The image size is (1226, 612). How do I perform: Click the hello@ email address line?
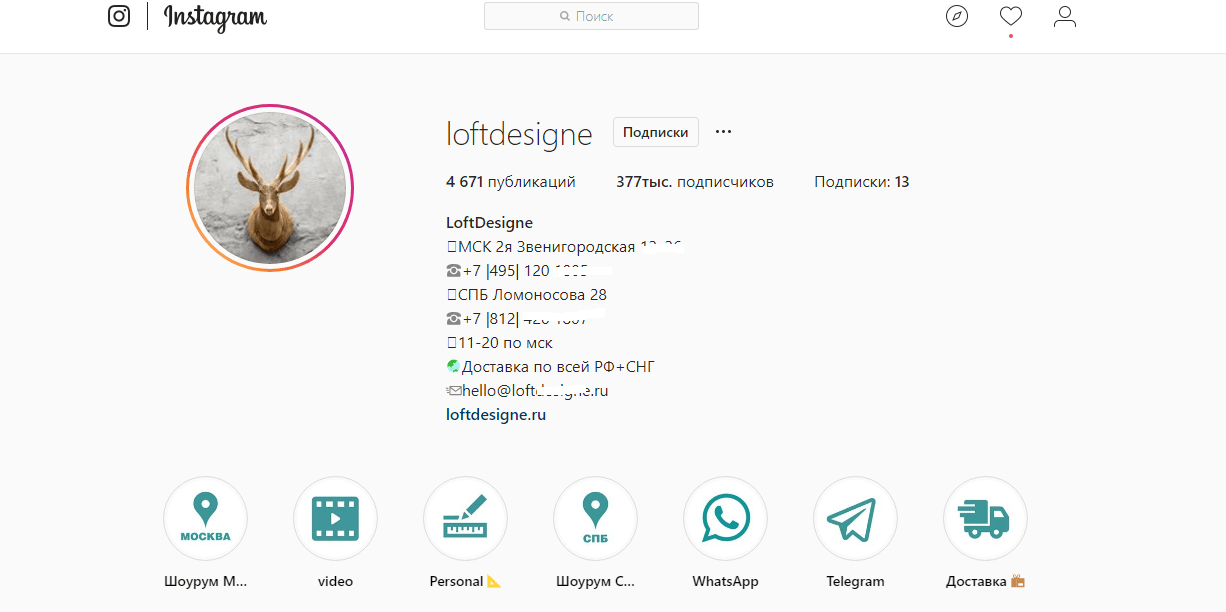527,391
